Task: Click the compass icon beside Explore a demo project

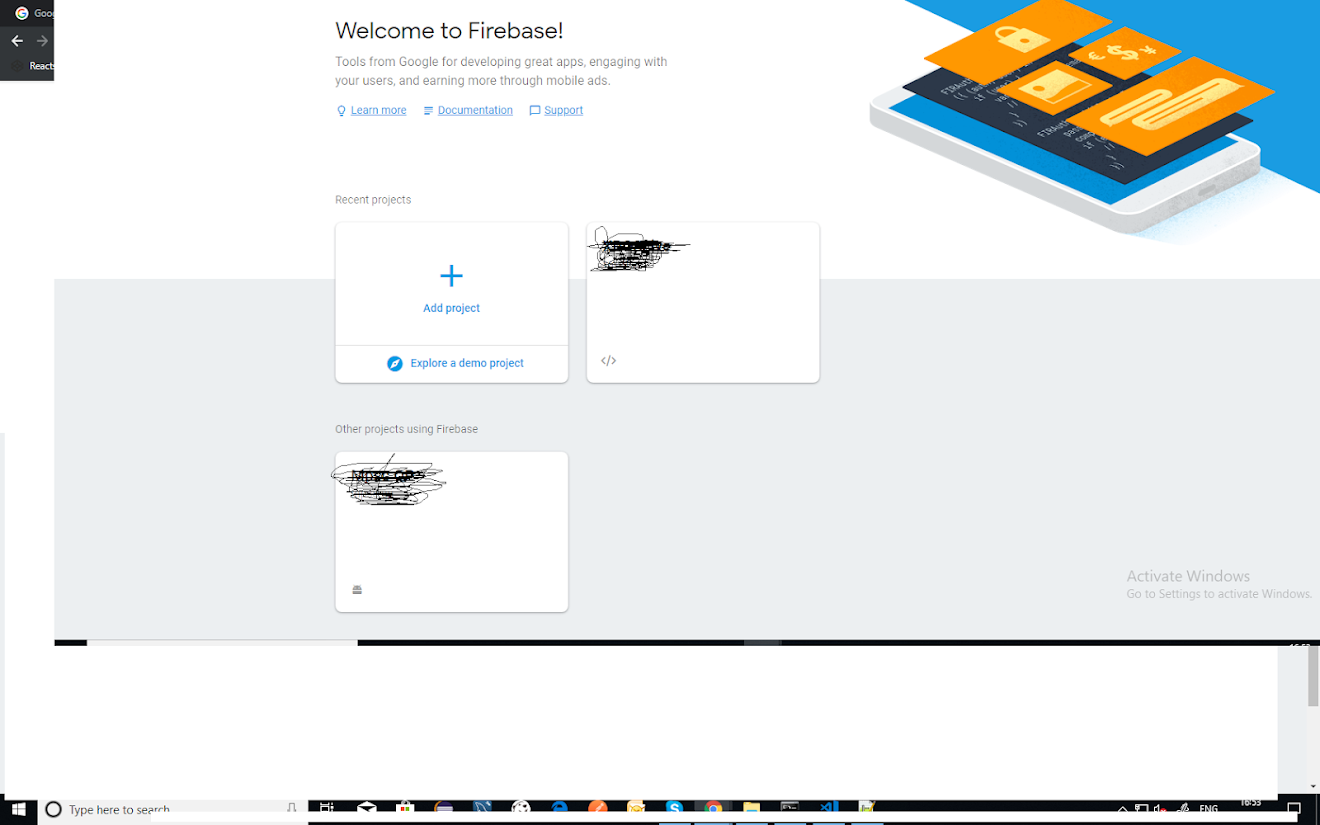Action: 395,363
